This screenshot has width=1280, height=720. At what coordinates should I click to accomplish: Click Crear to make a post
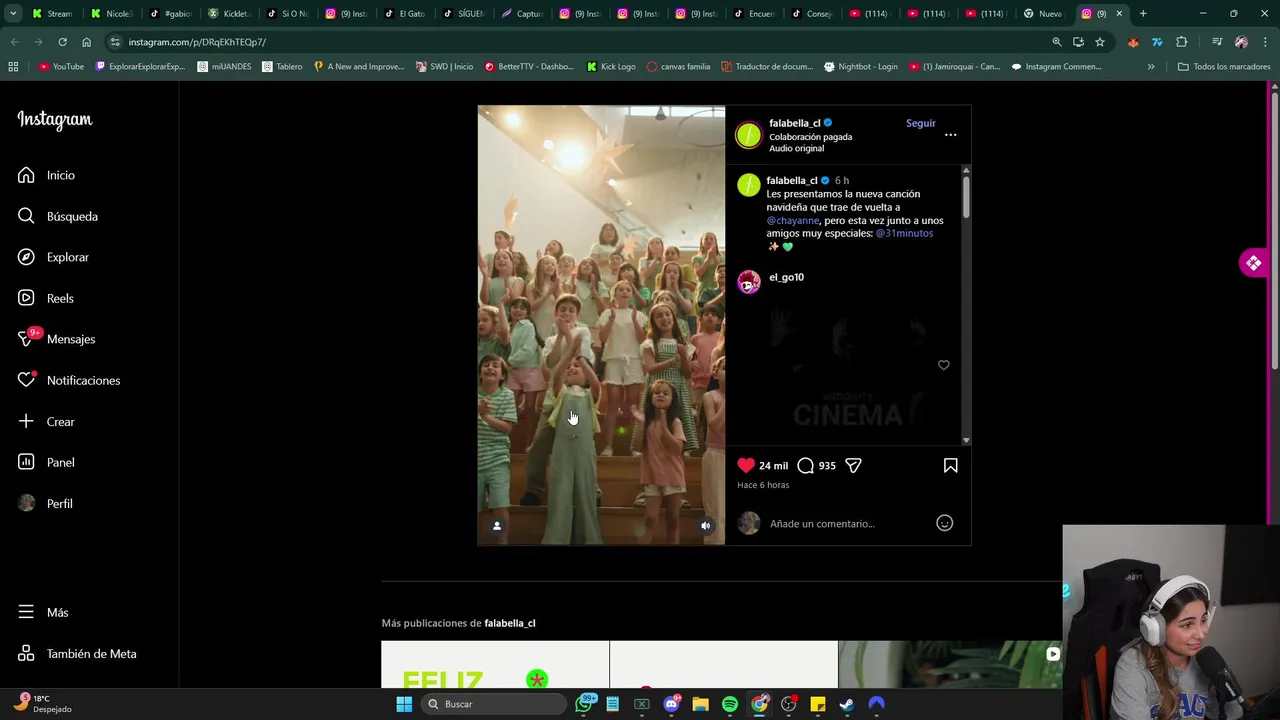46,421
